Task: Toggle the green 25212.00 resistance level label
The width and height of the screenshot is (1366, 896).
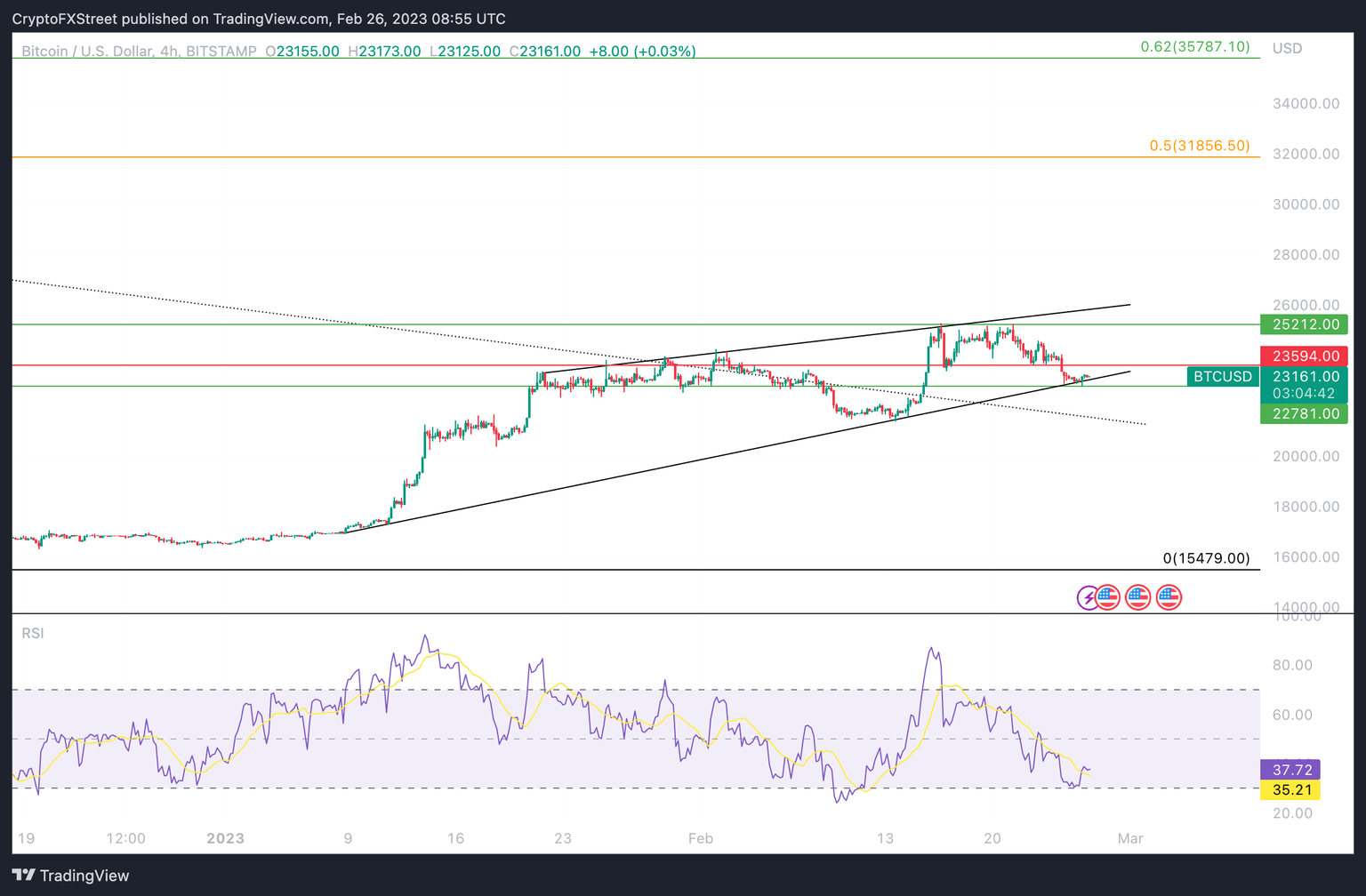Action: point(1304,324)
